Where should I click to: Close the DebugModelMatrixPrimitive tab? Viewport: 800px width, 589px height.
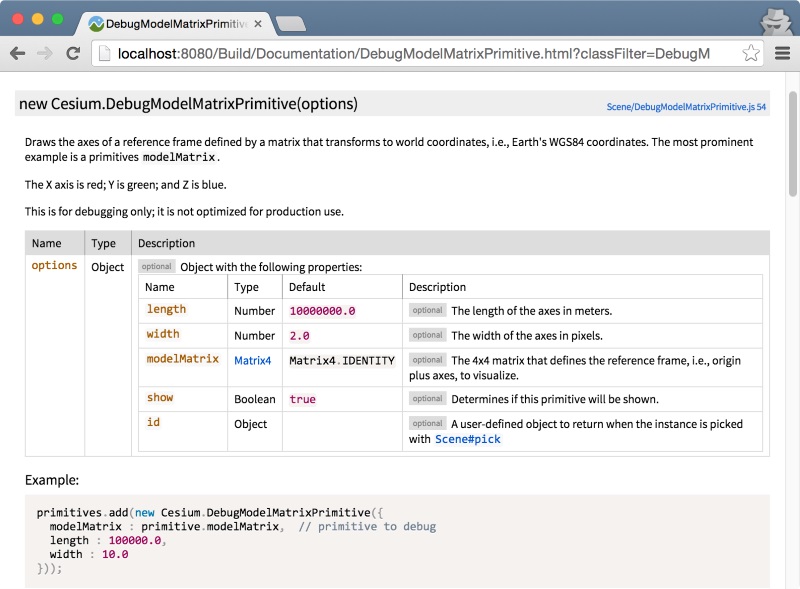tap(256, 22)
